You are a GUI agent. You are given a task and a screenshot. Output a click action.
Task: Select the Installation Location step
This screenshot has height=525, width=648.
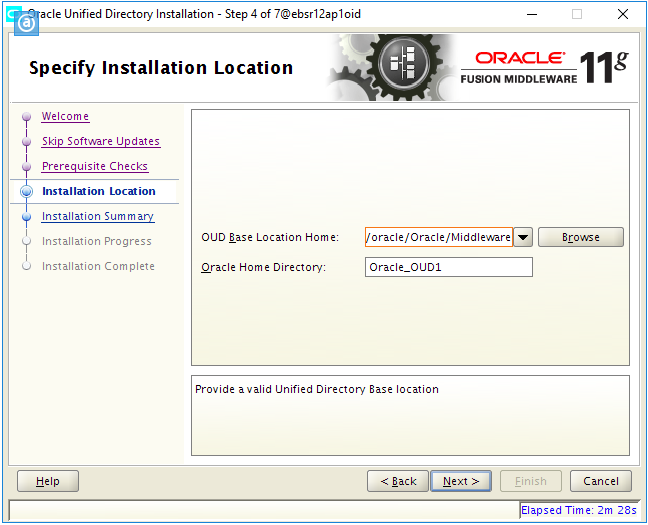coord(99,191)
